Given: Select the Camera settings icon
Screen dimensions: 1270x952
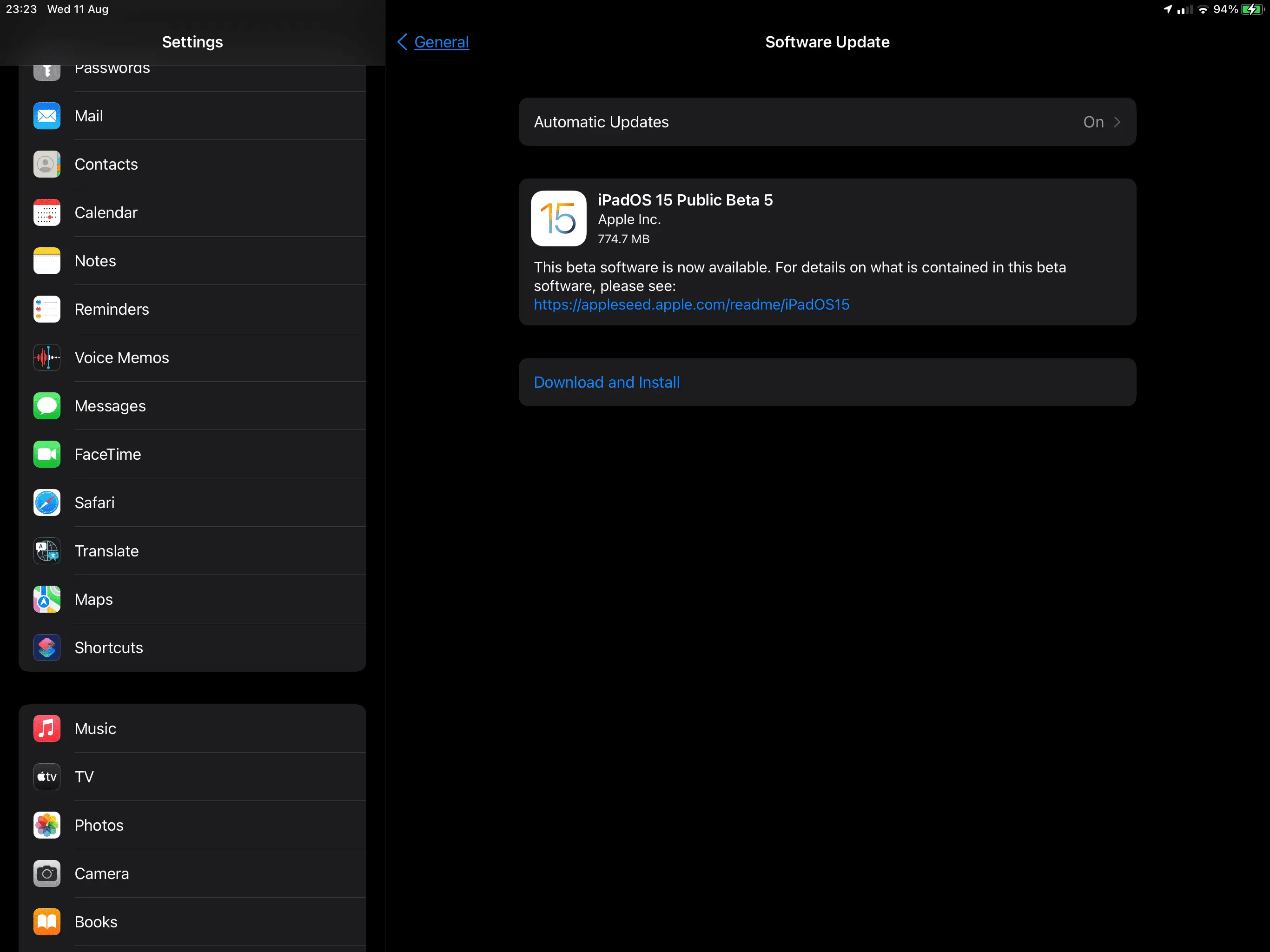Looking at the screenshot, I should (x=46, y=873).
